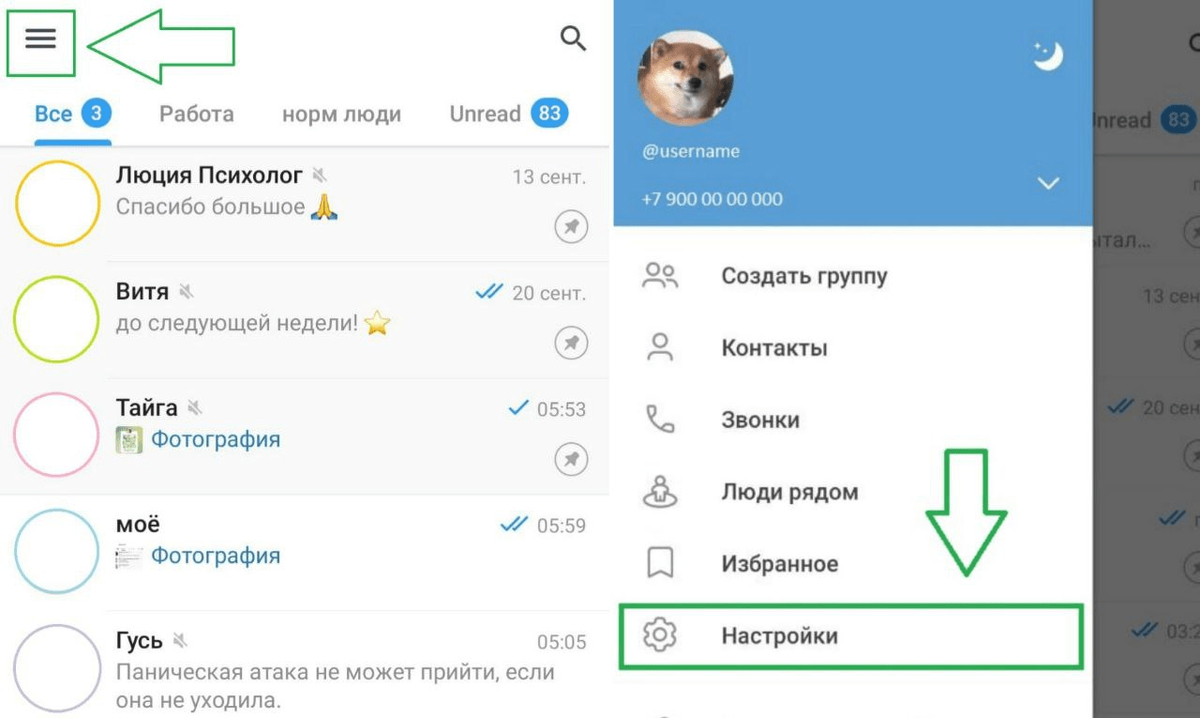Open the Люция Психолог chat

(304, 204)
